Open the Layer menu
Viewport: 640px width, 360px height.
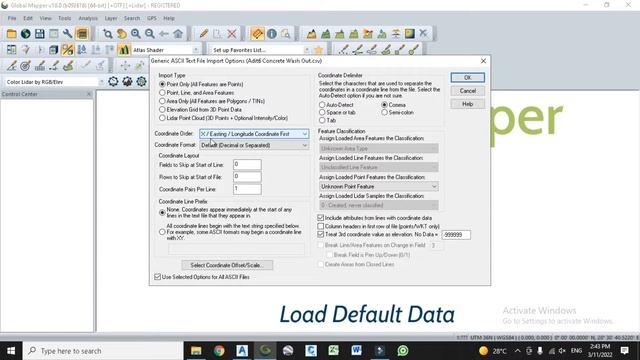111,18
